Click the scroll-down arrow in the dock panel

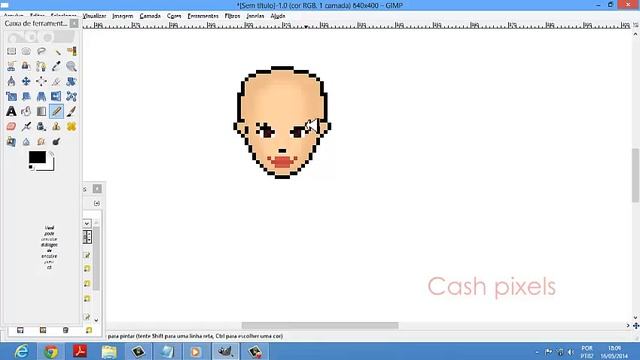point(96,320)
